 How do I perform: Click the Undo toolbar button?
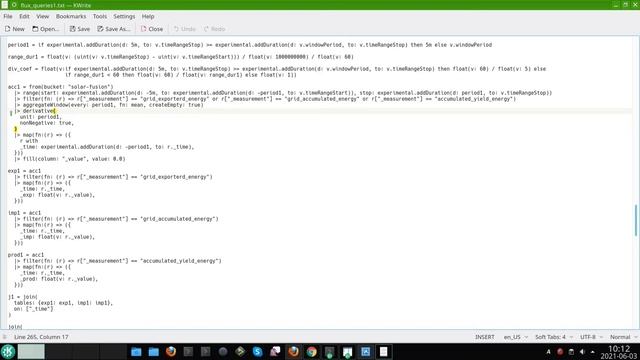click(184, 29)
